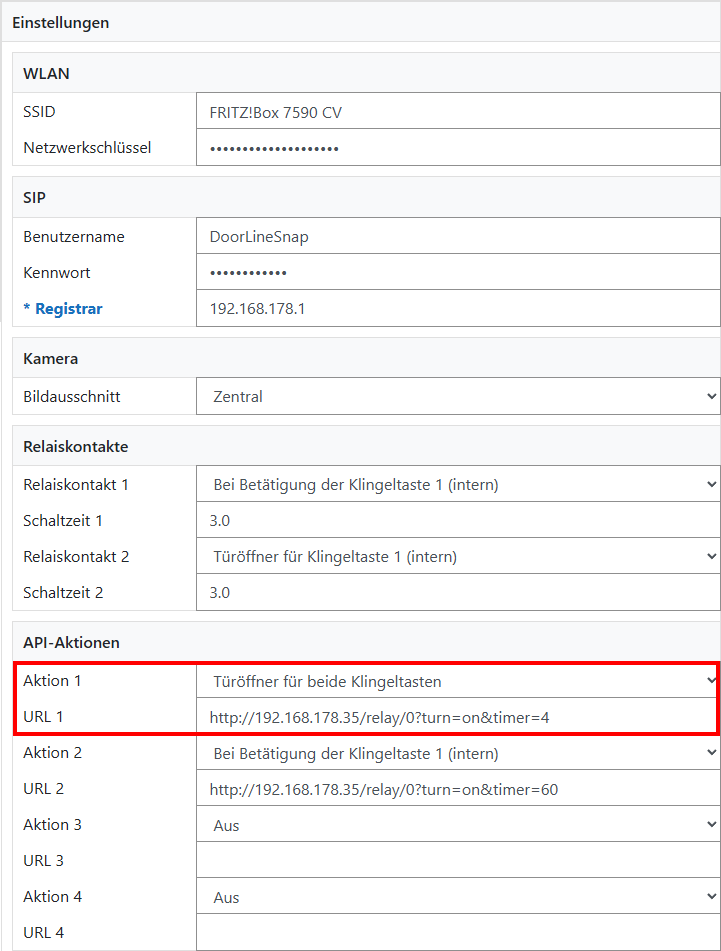Image resolution: width=721 pixels, height=951 pixels.
Task: Expand the Relaiskontakt 2 dropdown
Action: pyautogui.click(x=457, y=556)
